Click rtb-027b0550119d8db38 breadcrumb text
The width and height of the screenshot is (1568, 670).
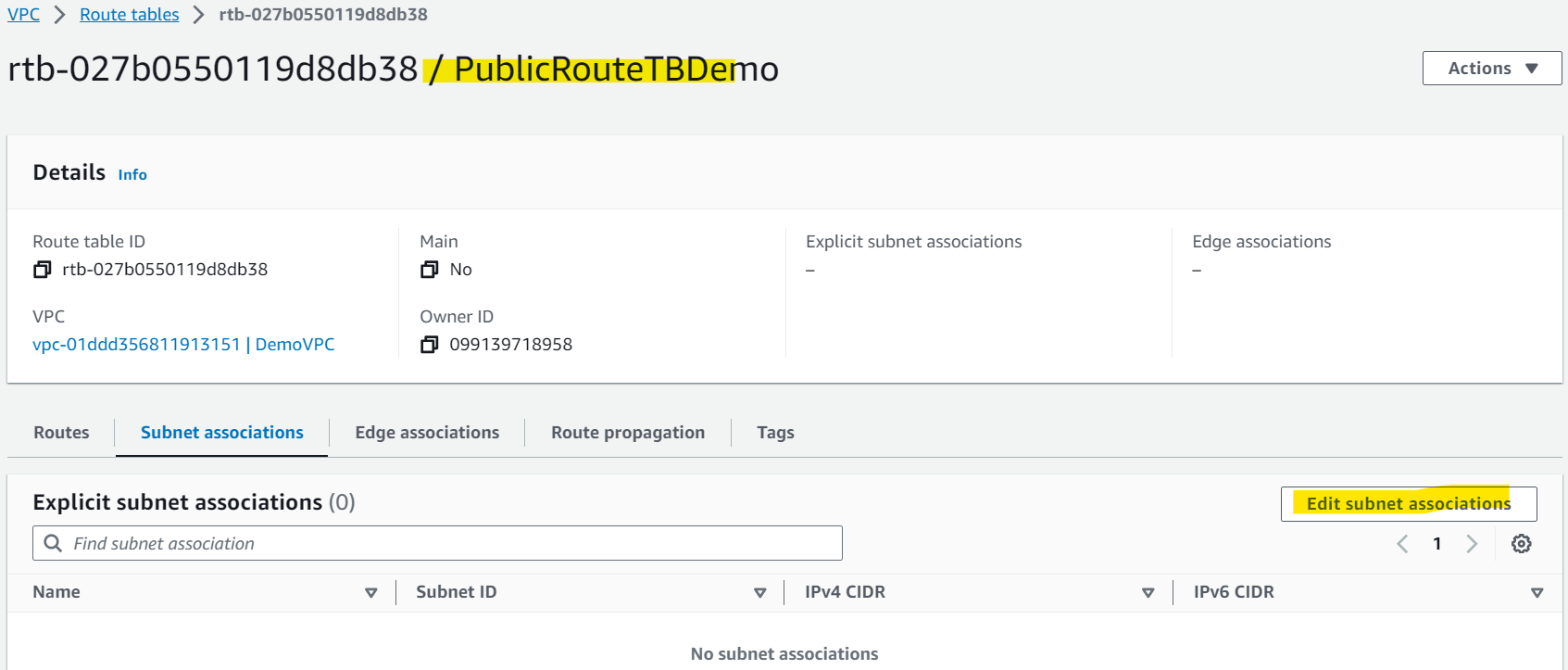(x=323, y=15)
